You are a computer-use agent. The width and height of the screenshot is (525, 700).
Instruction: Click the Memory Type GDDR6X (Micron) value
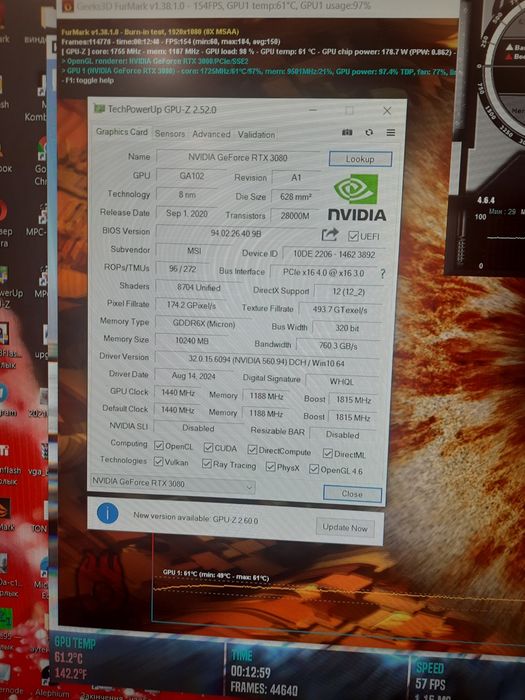click(x=204, y=324)
